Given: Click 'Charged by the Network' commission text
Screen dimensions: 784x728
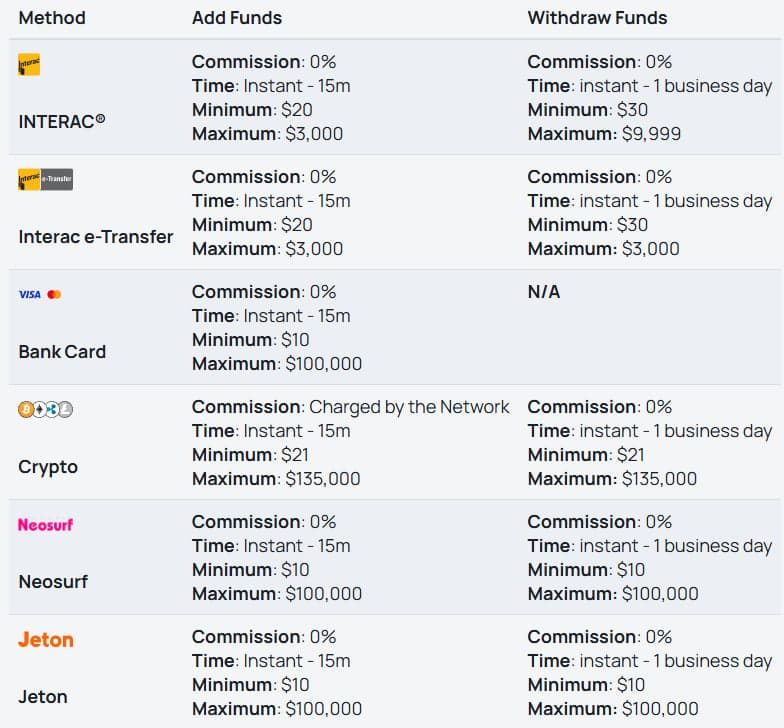Looking at the screenshot, I should pyautogui.click(x=409, y=407).
